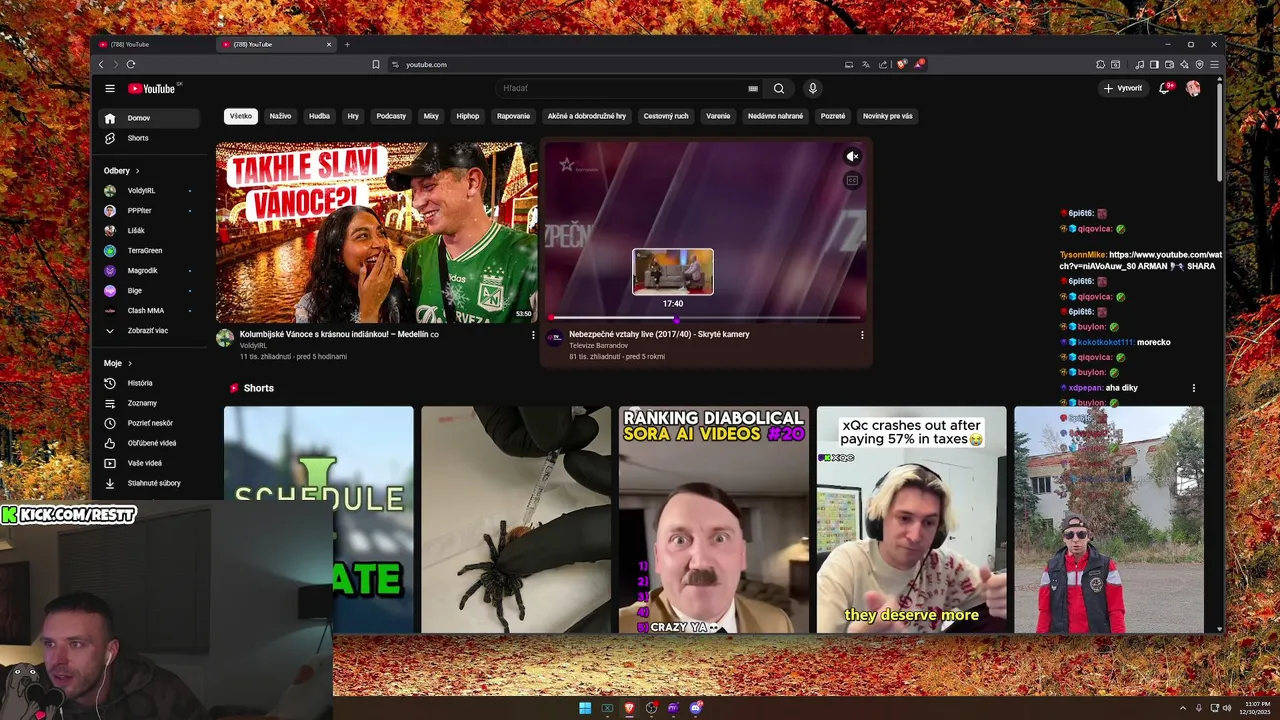
Task: Open the taskbar volume icon
Action: [1227, 708]
